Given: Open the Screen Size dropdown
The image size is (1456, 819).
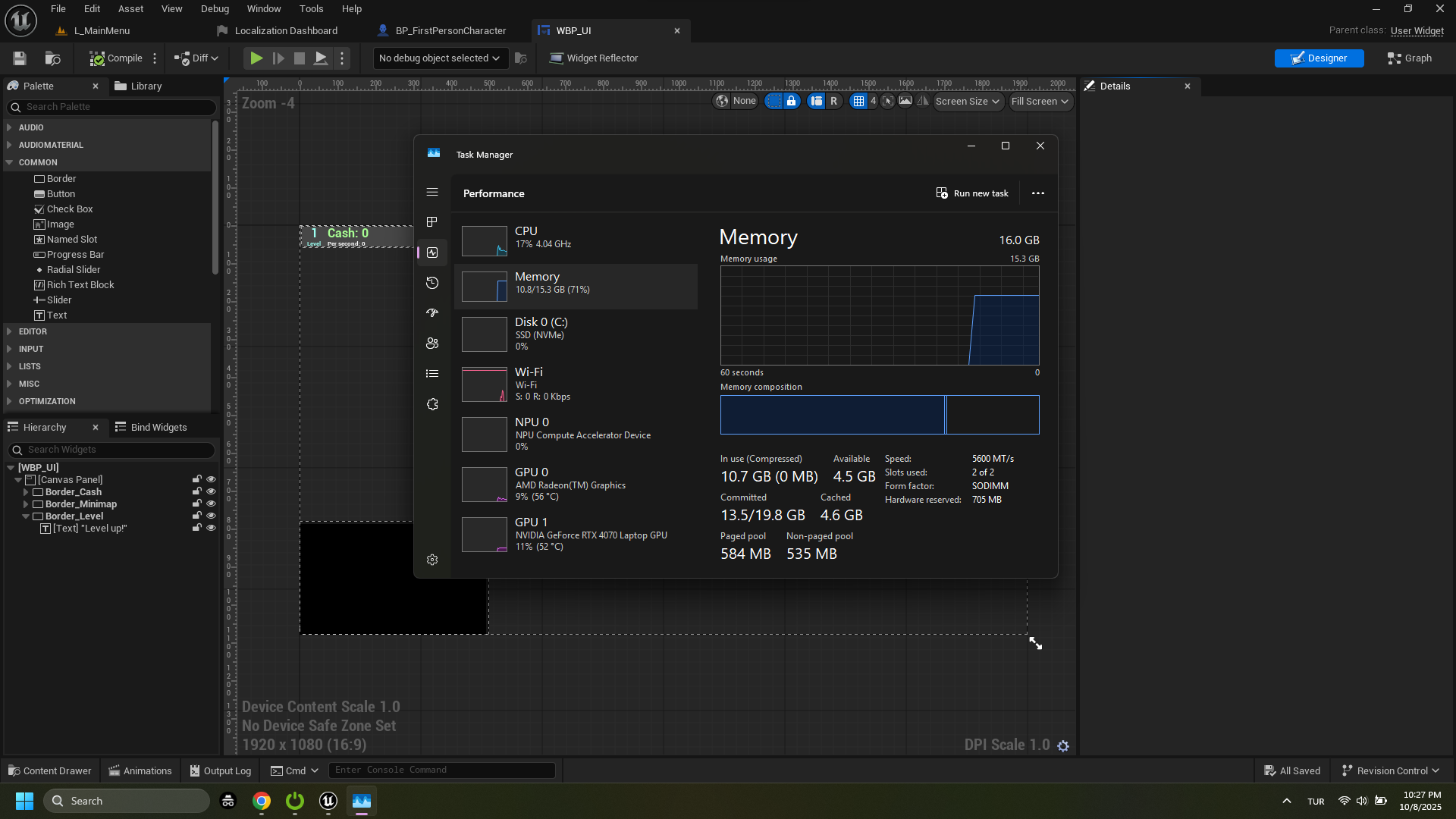Looking at the screenshot, I should (x=967, y=102).
